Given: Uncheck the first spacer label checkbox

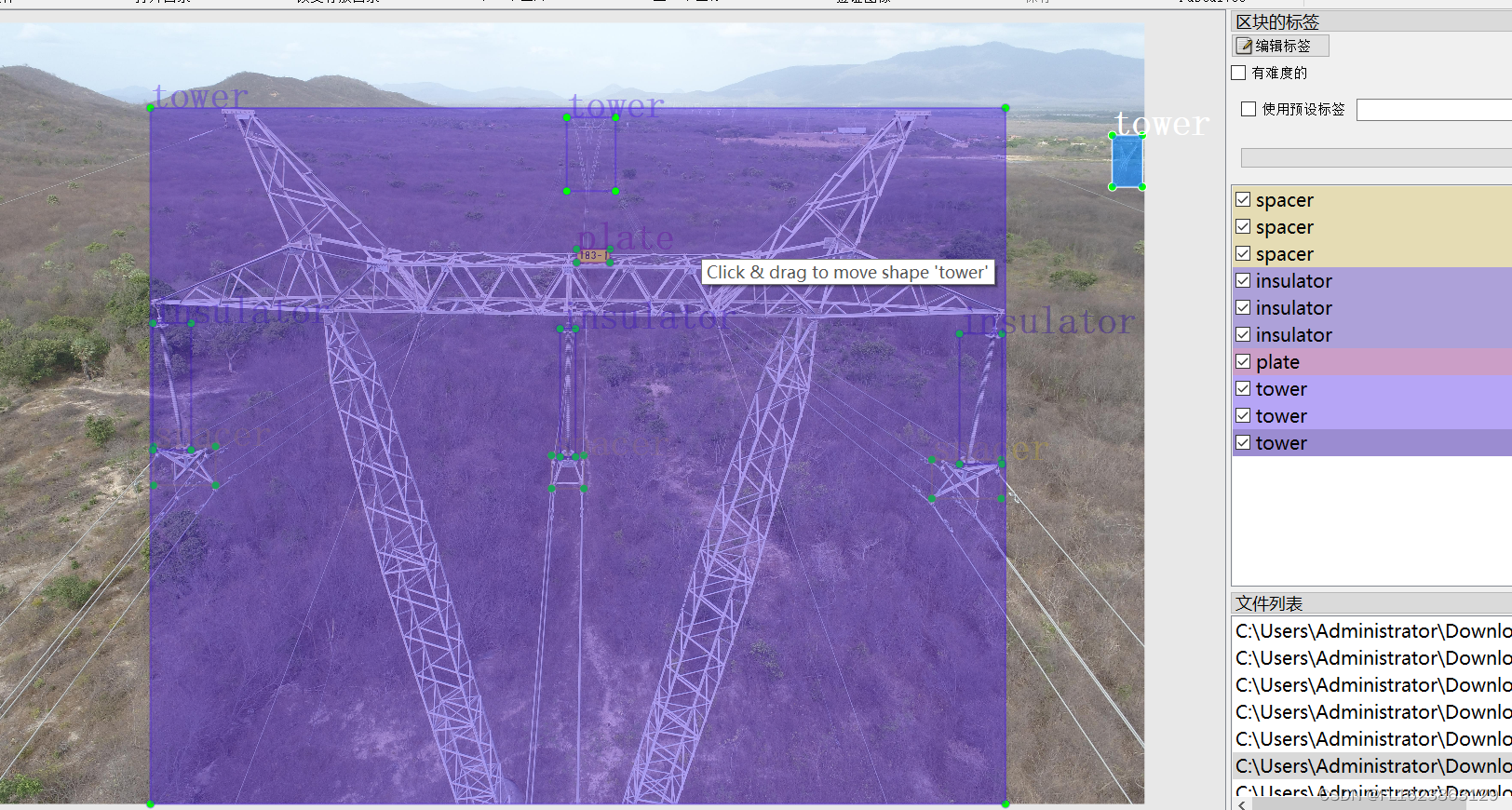Looking at the screenshot, I should [1243, 199].
